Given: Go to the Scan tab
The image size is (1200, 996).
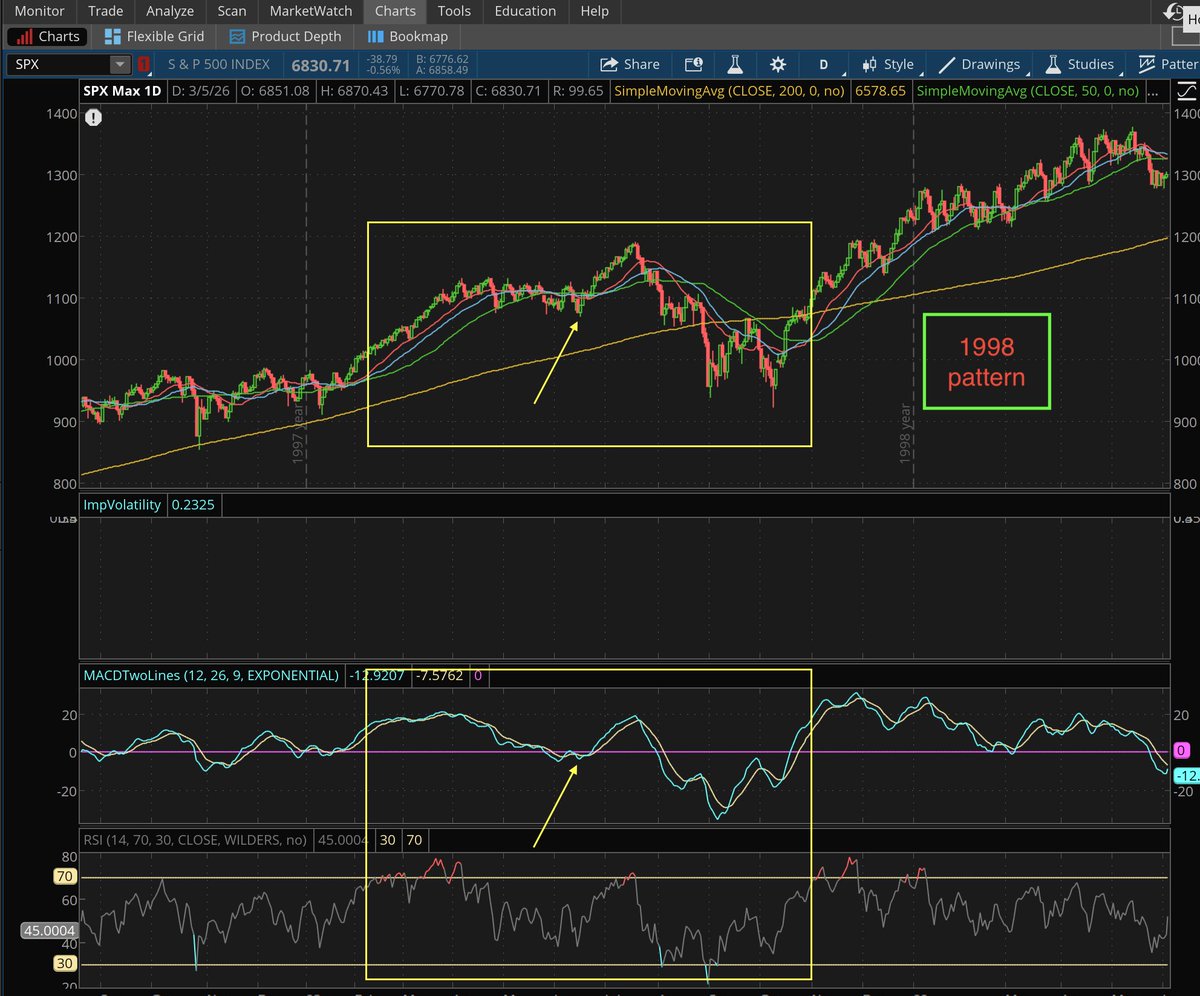Looking at the screenshot, I should [231, 11].
